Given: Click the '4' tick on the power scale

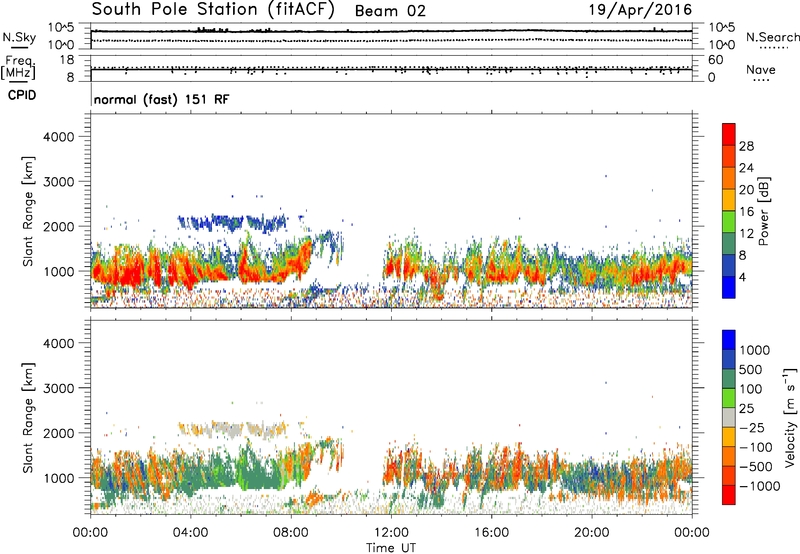Looking at the screenshot, I should click(742, 277).
